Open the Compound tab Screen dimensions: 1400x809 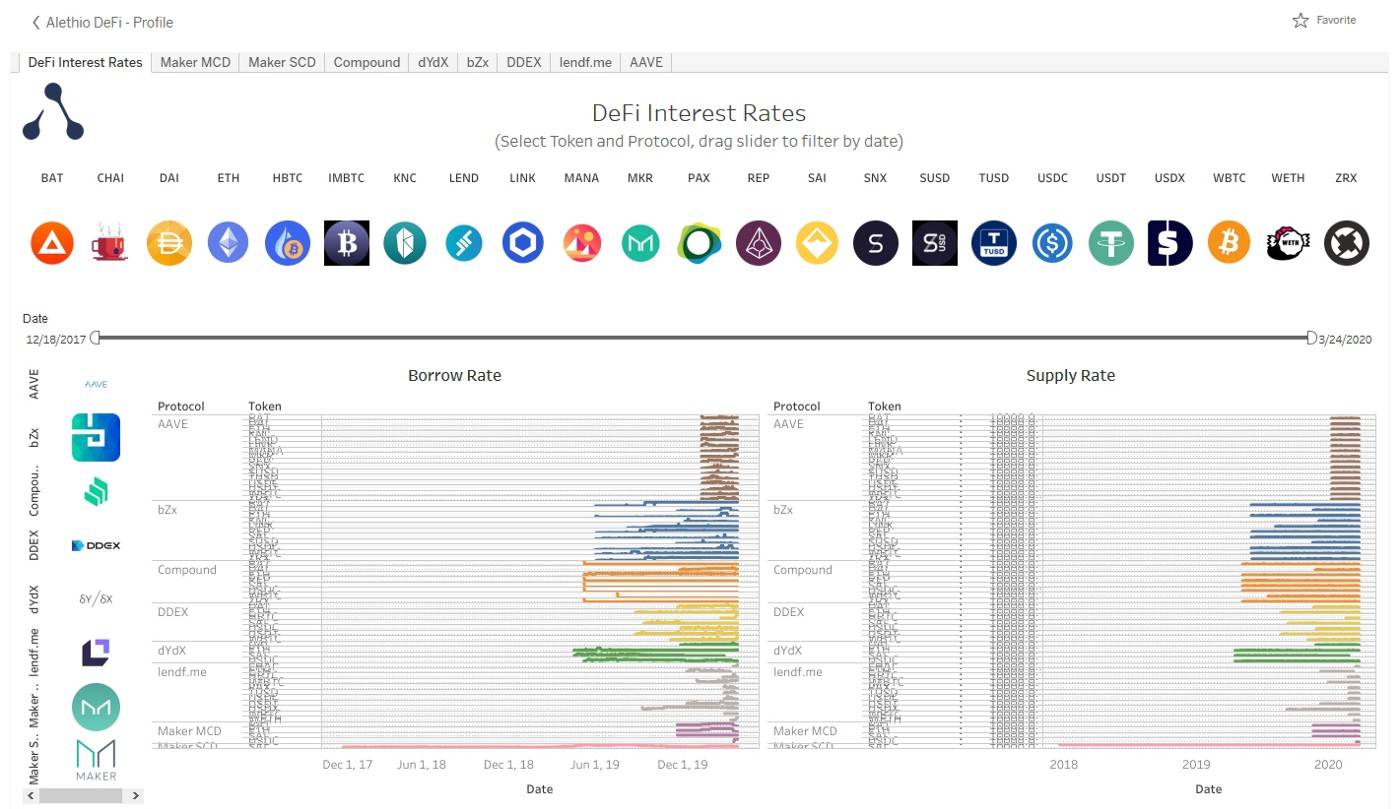coord(367,62)
